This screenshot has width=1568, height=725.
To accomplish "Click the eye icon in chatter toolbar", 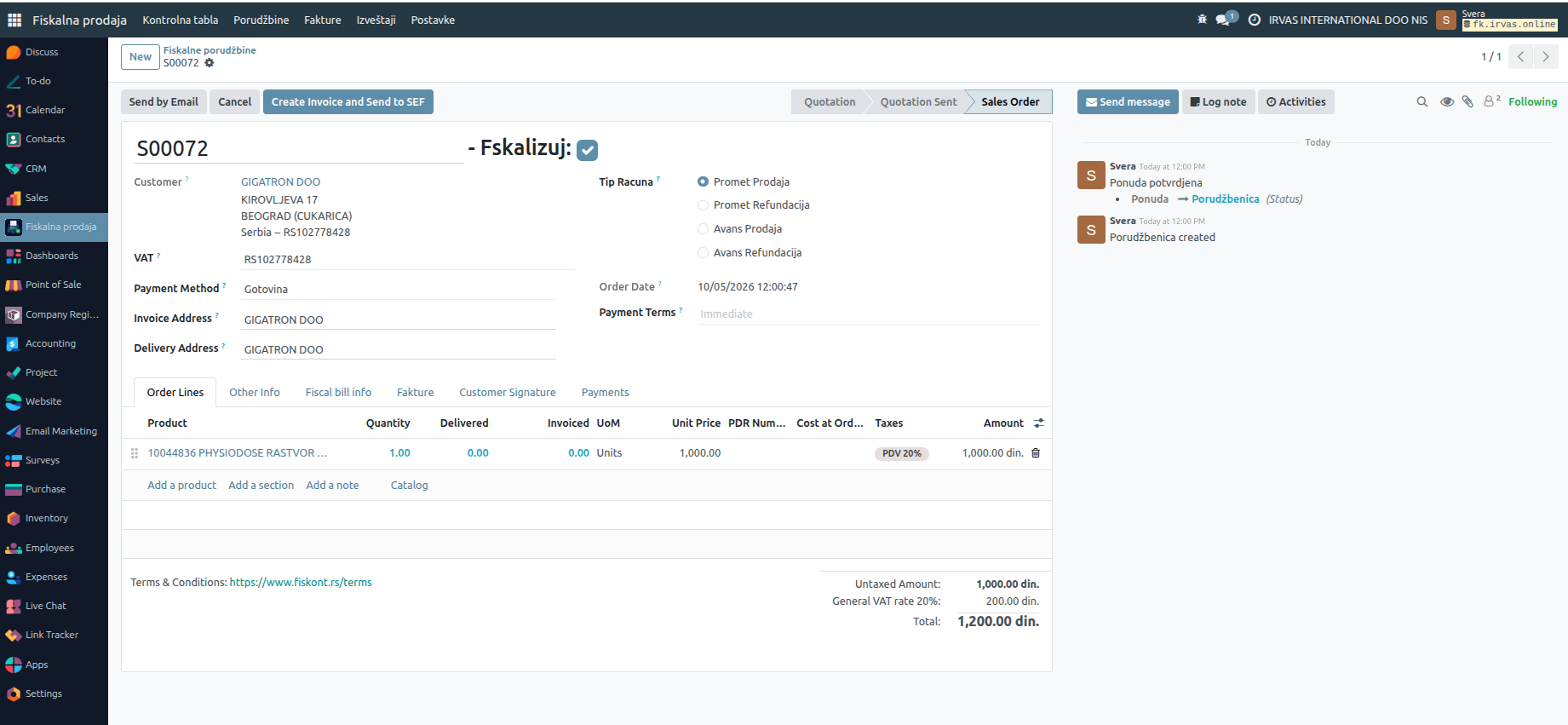I will pos(1446,102).
